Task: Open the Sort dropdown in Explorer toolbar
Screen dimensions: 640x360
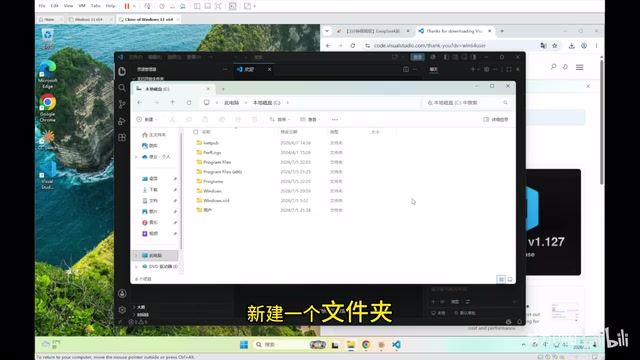Action: 280,120
